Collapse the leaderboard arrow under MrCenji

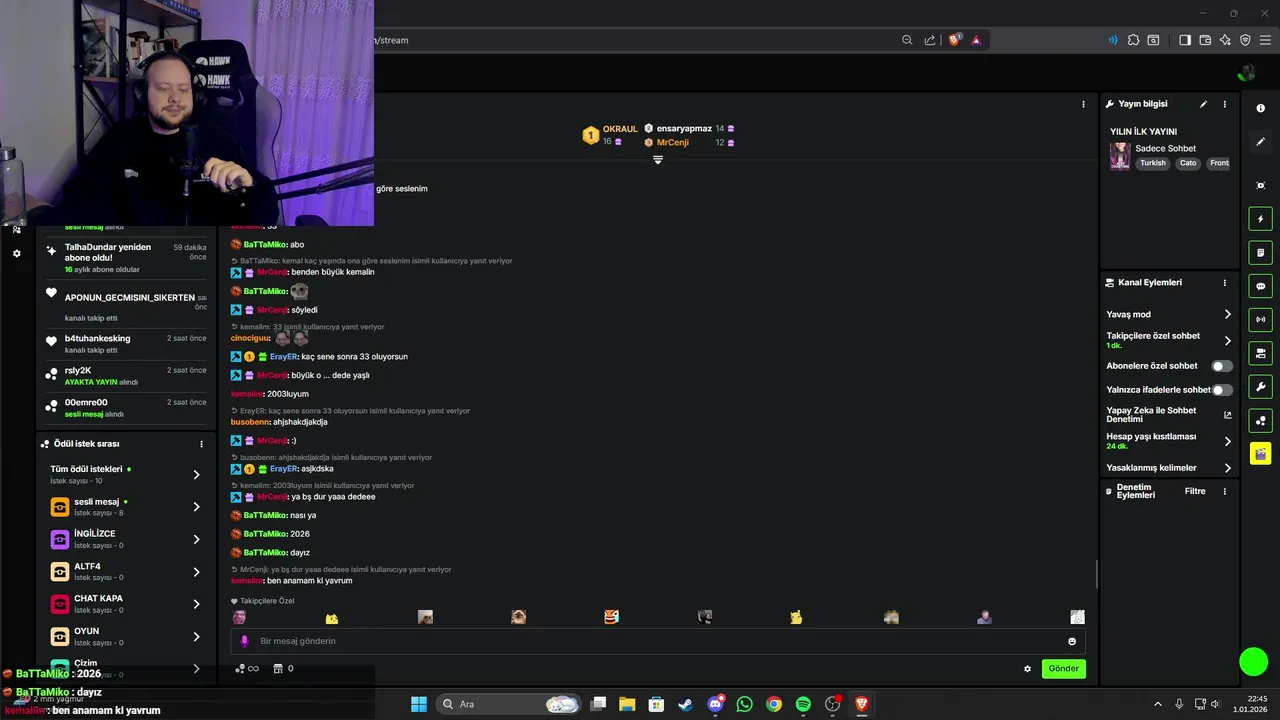pyautogui.click(x=658, y=160)
